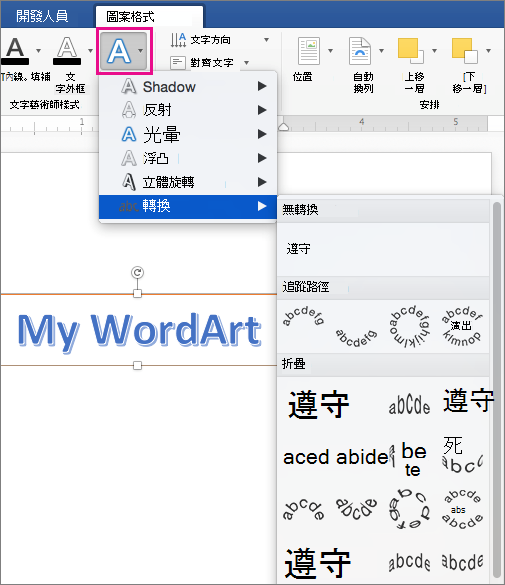Open the 浮凸 bevel submenu

[188, 158]
